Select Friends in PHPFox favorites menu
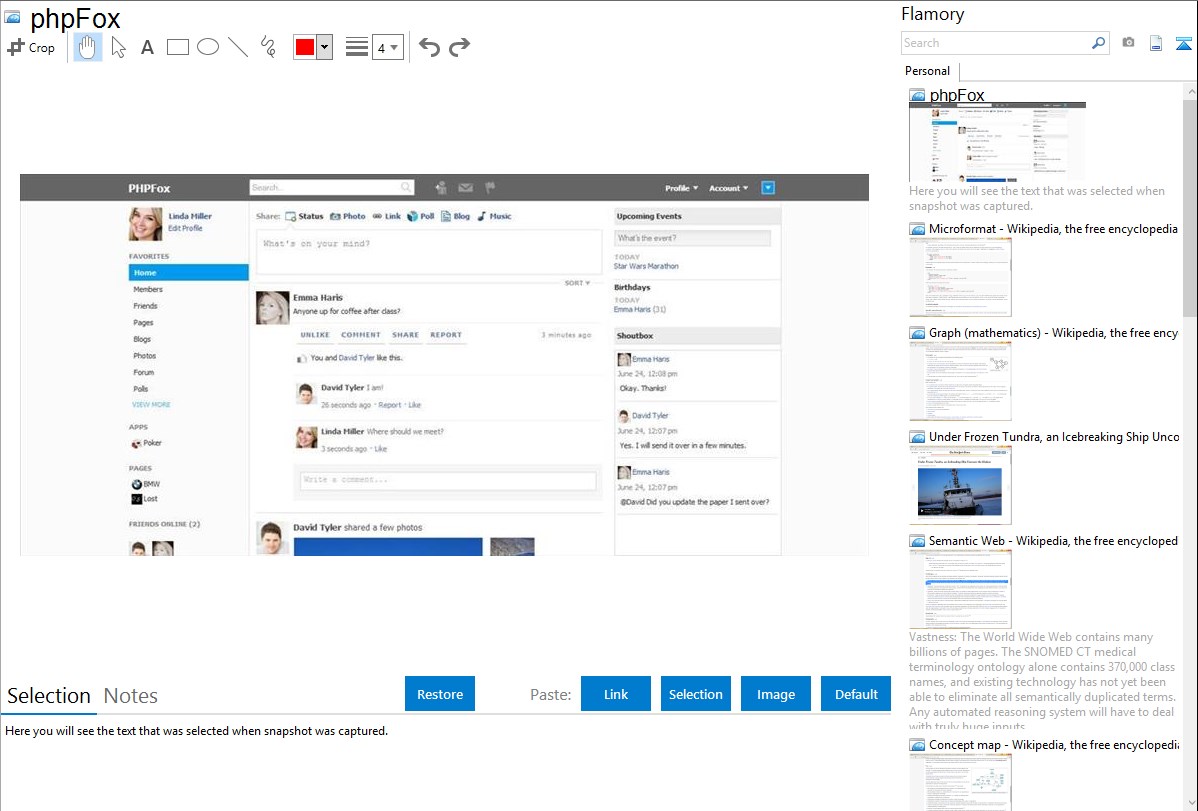This screenshot has width=1198, height=811. pos(145,306)
